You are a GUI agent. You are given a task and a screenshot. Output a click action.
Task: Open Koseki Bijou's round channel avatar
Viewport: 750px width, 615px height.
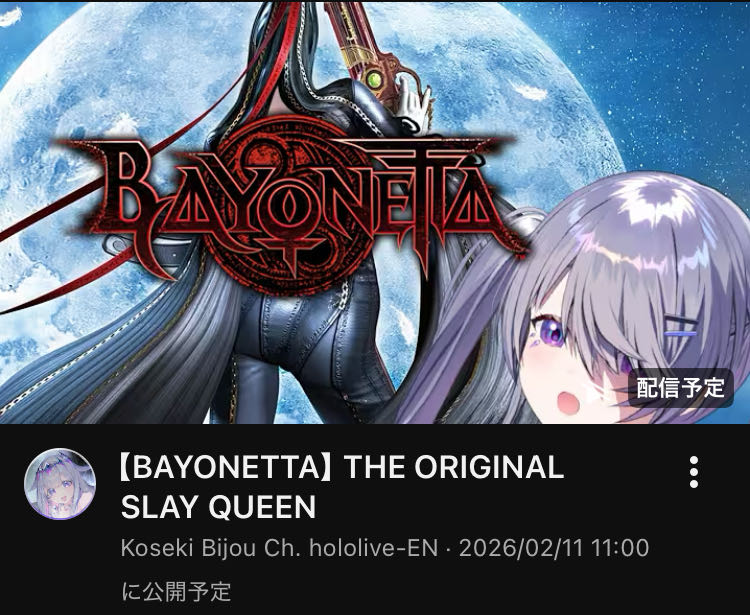click(x=60, y=484)
